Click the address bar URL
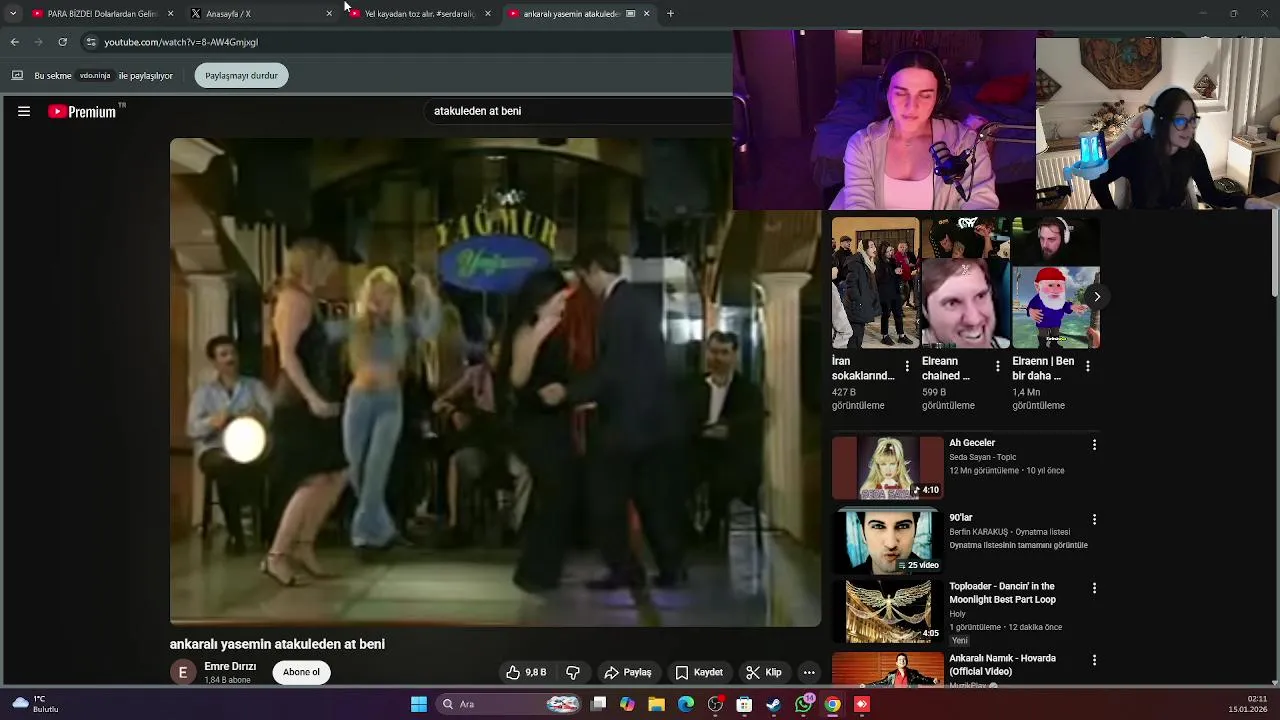The image size is (1280, 720). coord(181,42)
